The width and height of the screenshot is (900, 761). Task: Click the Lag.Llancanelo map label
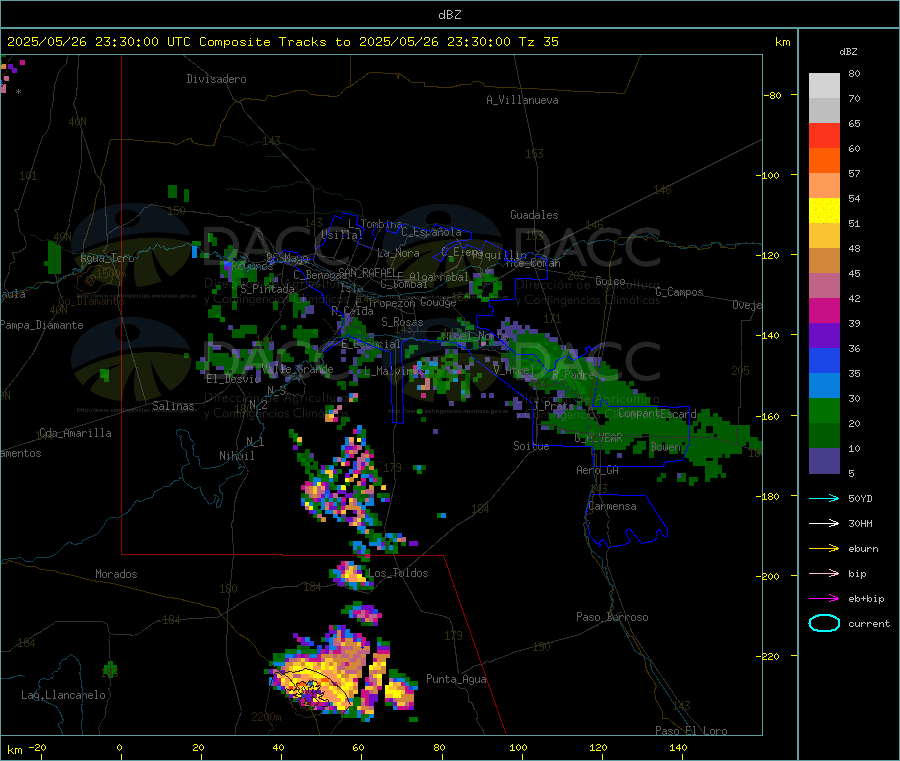tap(64, 695)
